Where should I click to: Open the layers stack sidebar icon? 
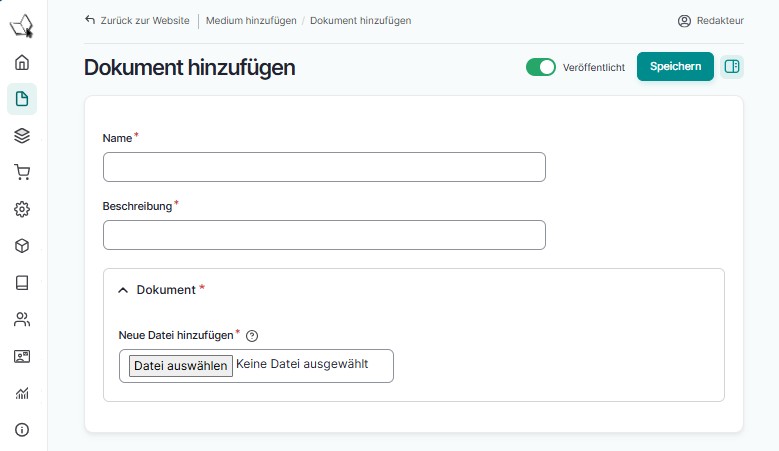tap(22, 136)
